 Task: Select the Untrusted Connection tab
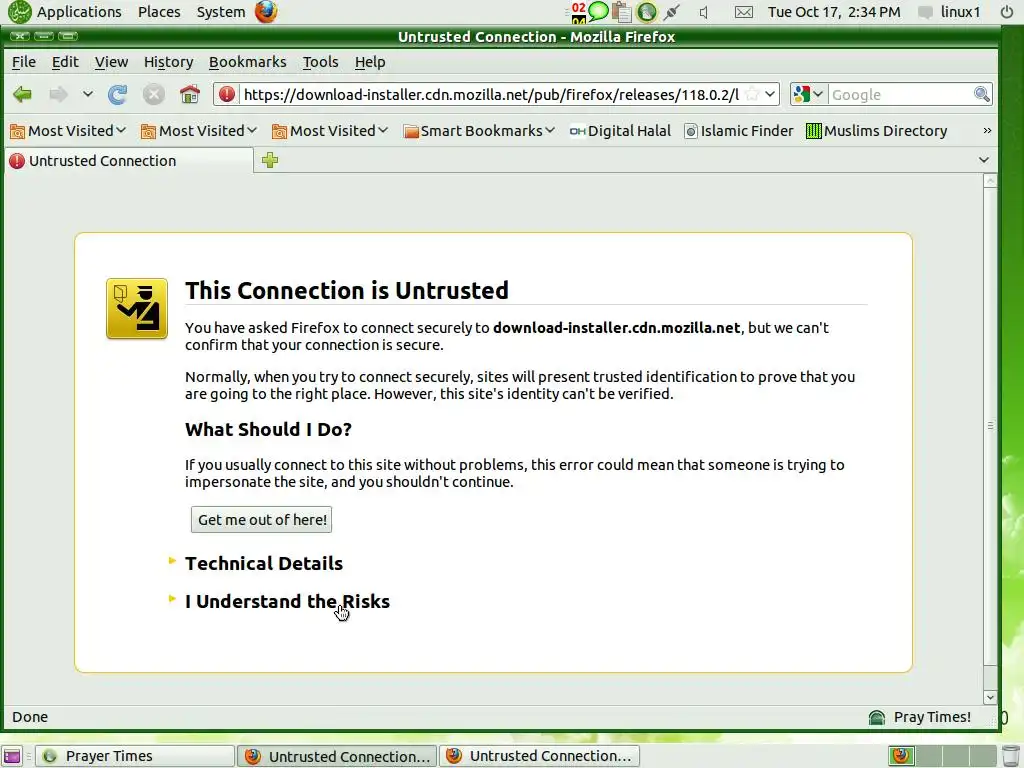129,161
